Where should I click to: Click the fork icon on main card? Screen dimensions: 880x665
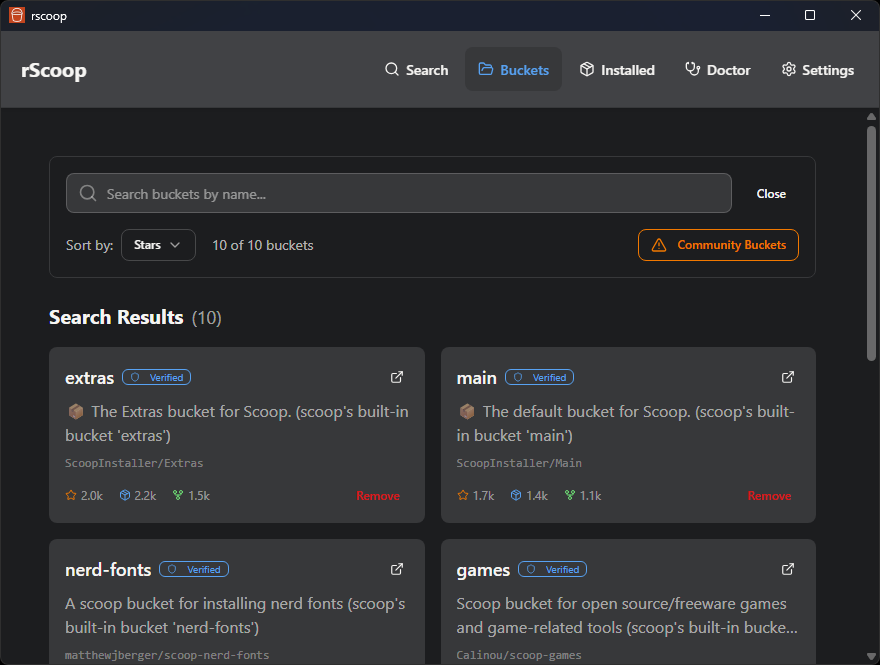pyautogui.click(x=570, y=495)
